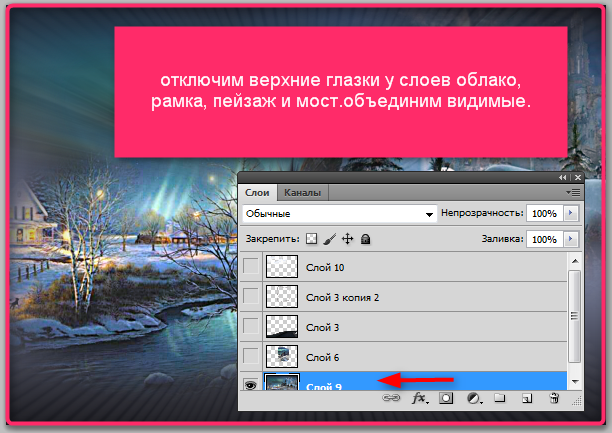Add a layer mask
612x433 pixels.
[x=446, y=398]
